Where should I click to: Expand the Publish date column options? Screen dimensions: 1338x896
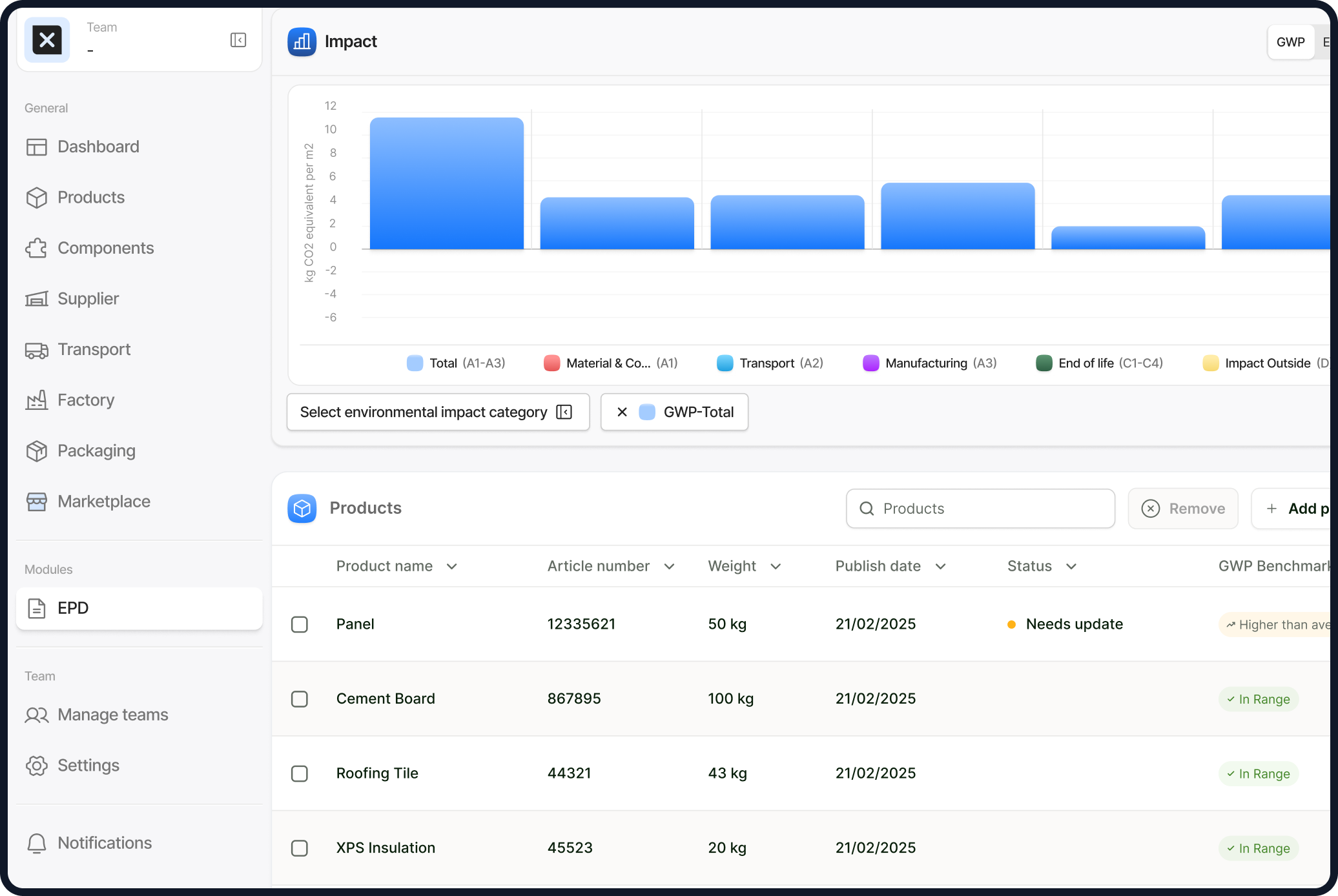tap(940, 566)
